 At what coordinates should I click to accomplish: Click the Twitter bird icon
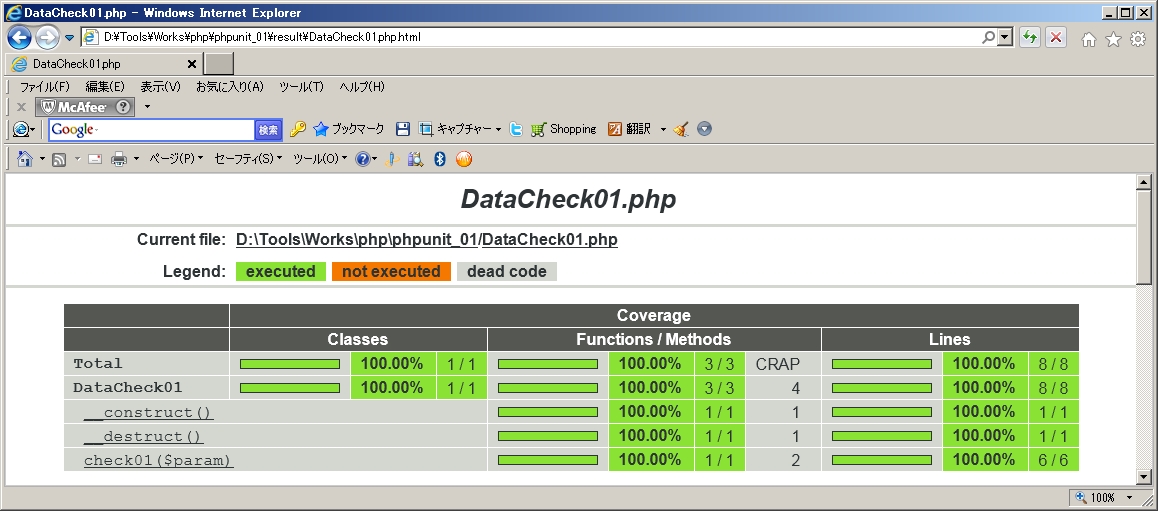pos(516,129)
